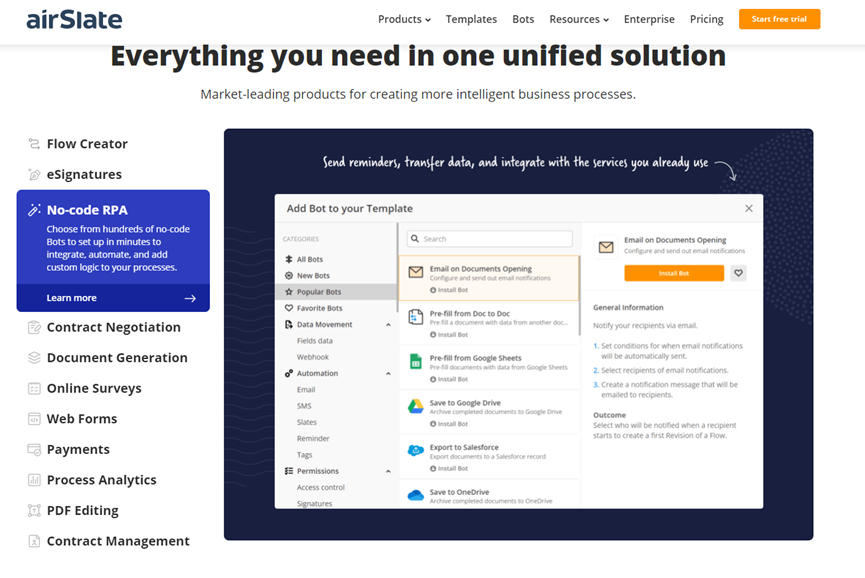Open the Pricing page
The image size is (865, 578).
pyautogui.click(x=706, y=19)
